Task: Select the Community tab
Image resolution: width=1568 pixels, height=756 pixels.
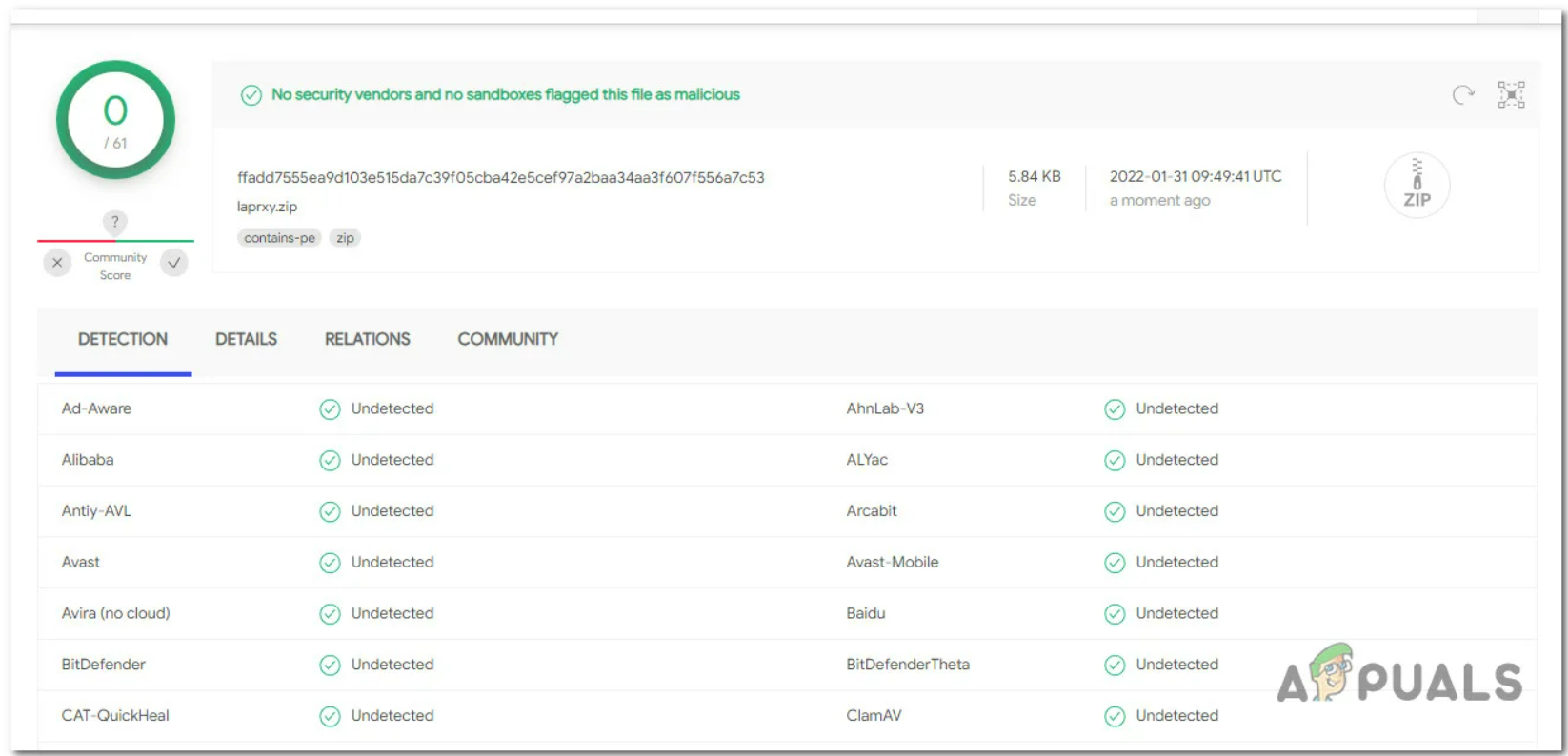Action: (x=508, y=339)
